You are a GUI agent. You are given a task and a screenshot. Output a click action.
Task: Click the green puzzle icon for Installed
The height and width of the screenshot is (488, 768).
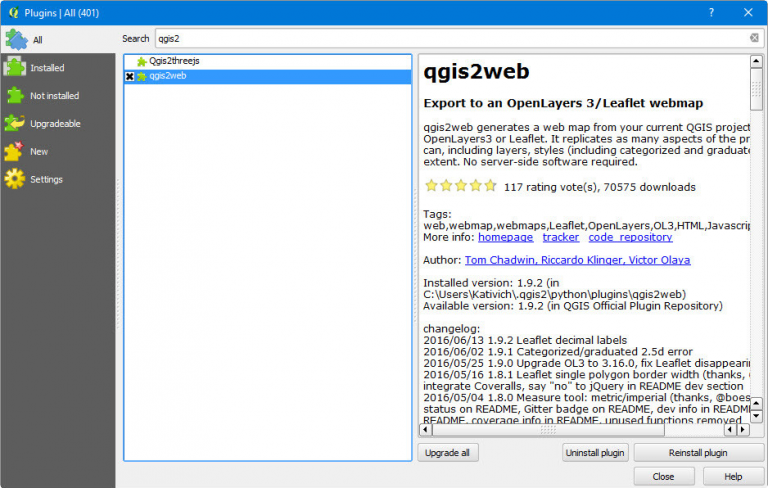pyautogui.click(x=15, y=67)
